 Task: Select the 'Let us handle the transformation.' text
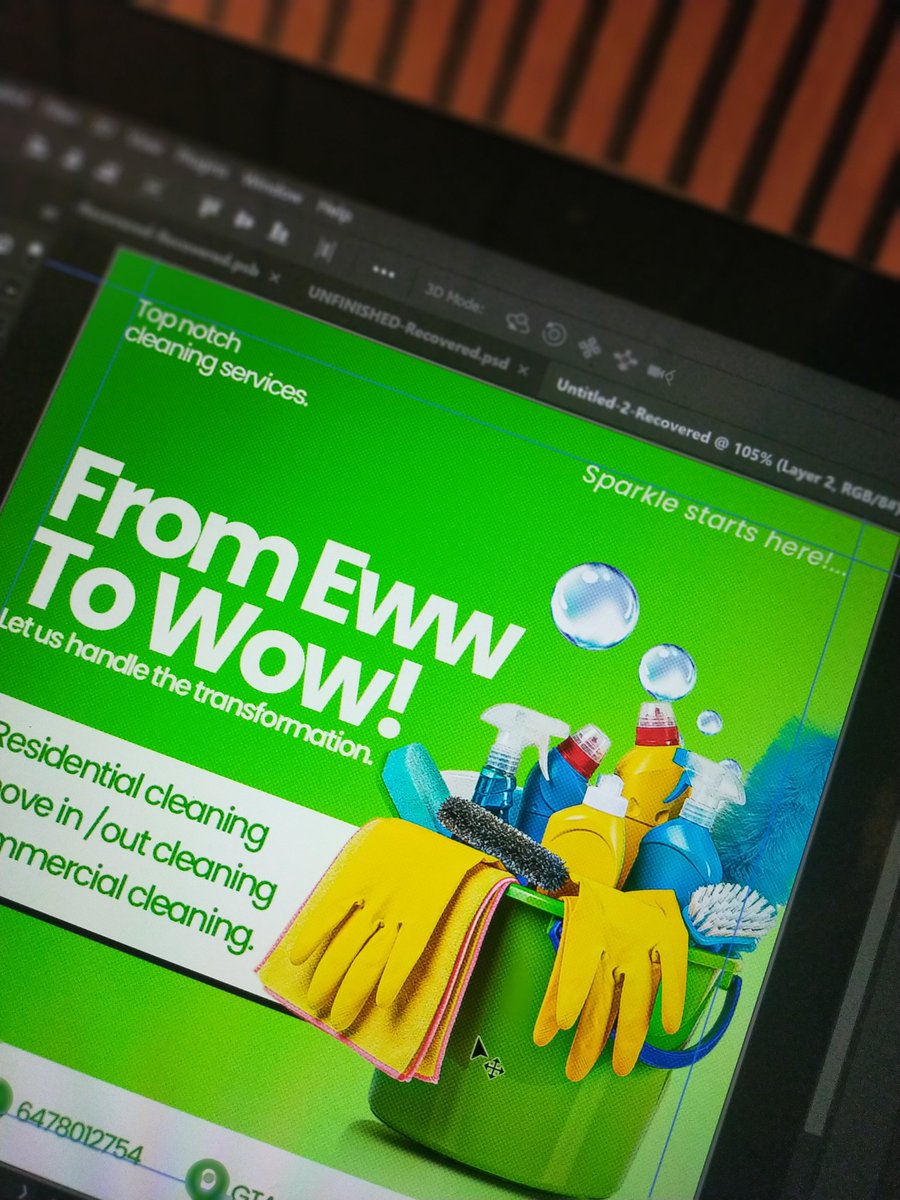(186, 687)
